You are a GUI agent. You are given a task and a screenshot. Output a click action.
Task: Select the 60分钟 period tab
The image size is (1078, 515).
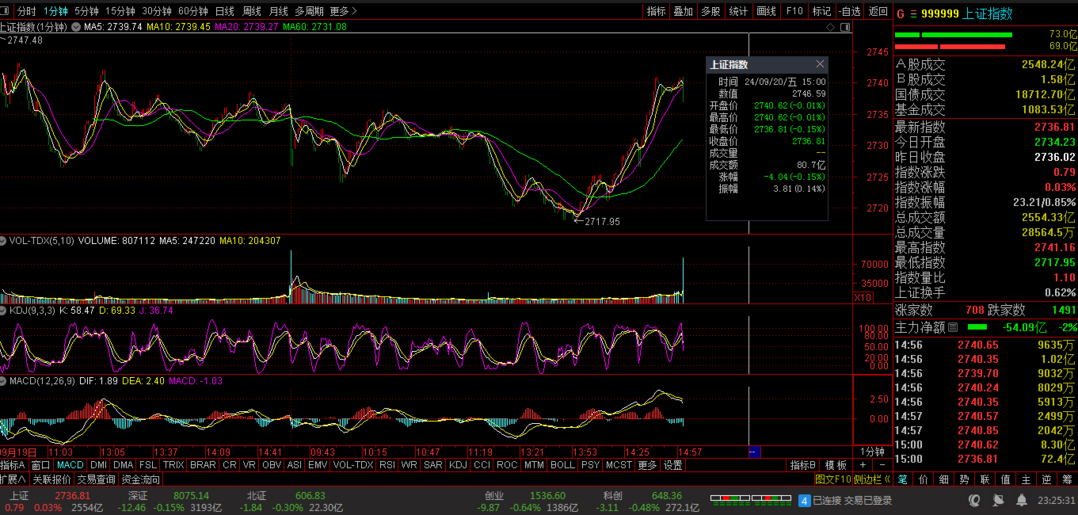[x=192, y=11]
